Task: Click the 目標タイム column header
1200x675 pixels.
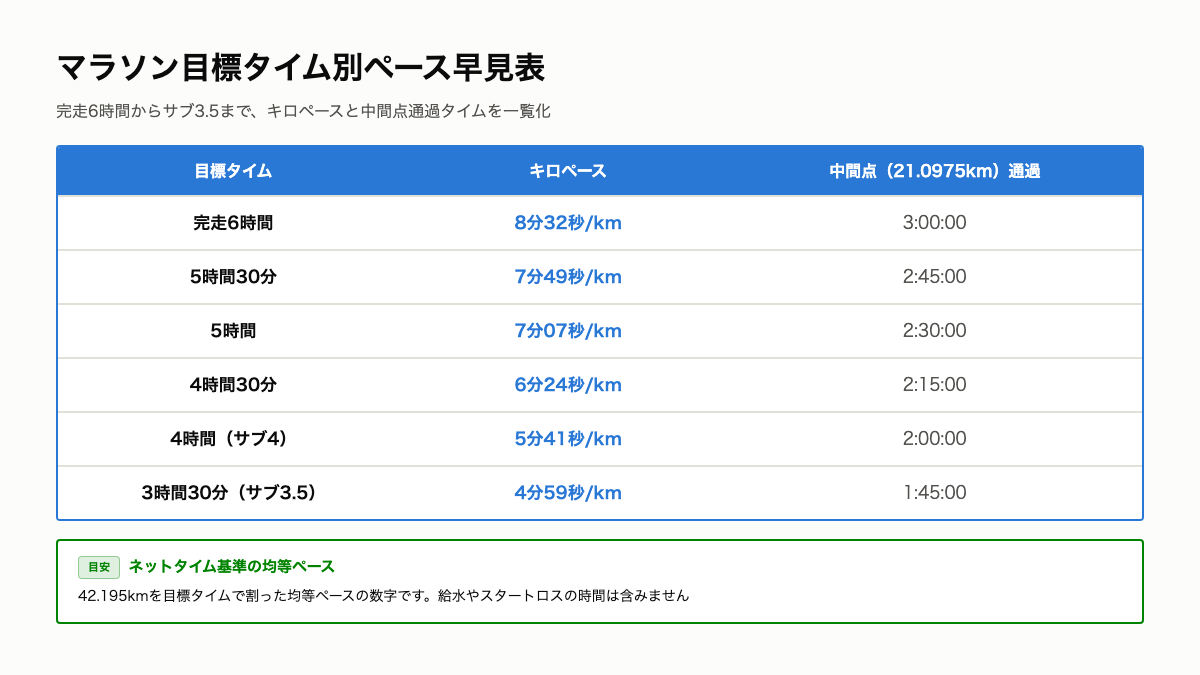Action: [233, 171]
